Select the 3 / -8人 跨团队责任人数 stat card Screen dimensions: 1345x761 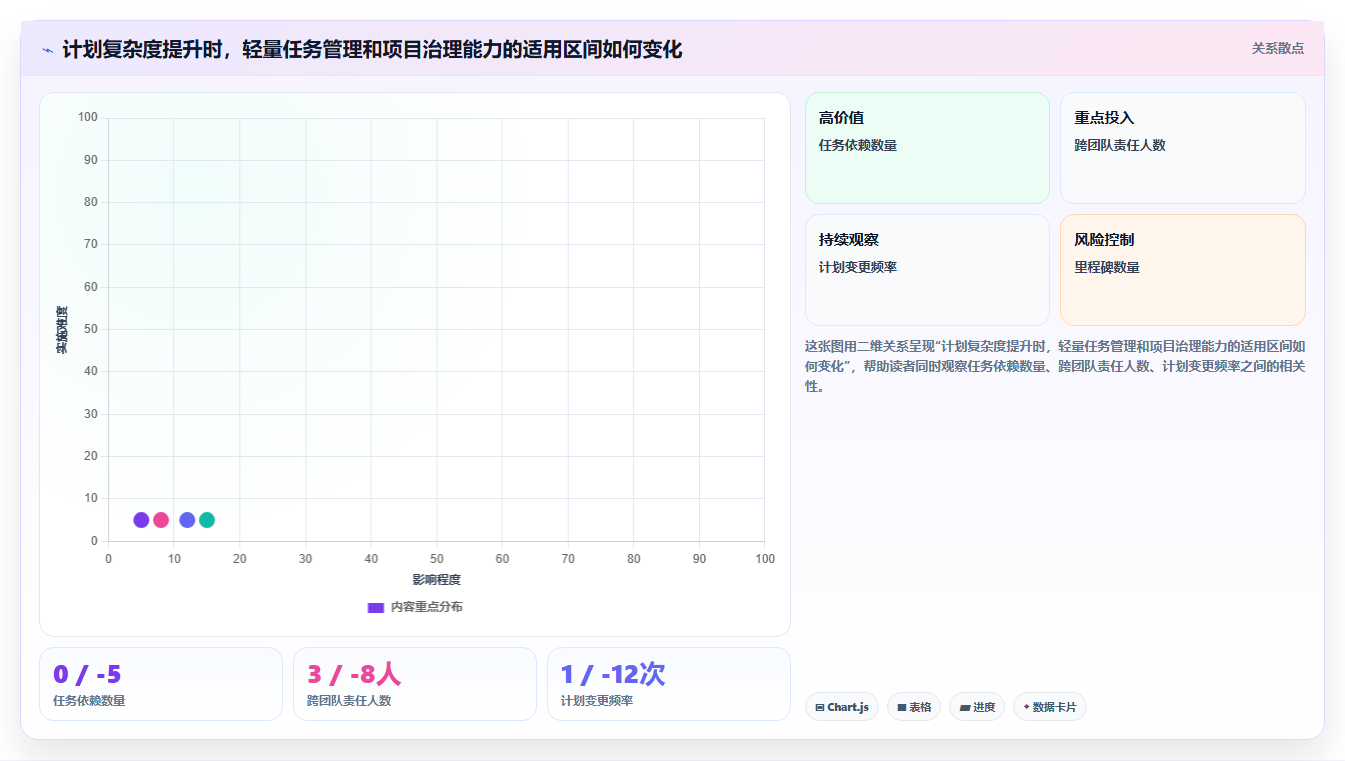pos(415,684)
